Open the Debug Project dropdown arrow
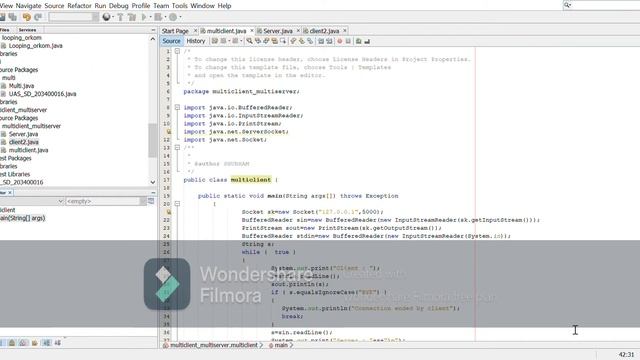Viewport: 640px width, 360px height. pos(165,17)
